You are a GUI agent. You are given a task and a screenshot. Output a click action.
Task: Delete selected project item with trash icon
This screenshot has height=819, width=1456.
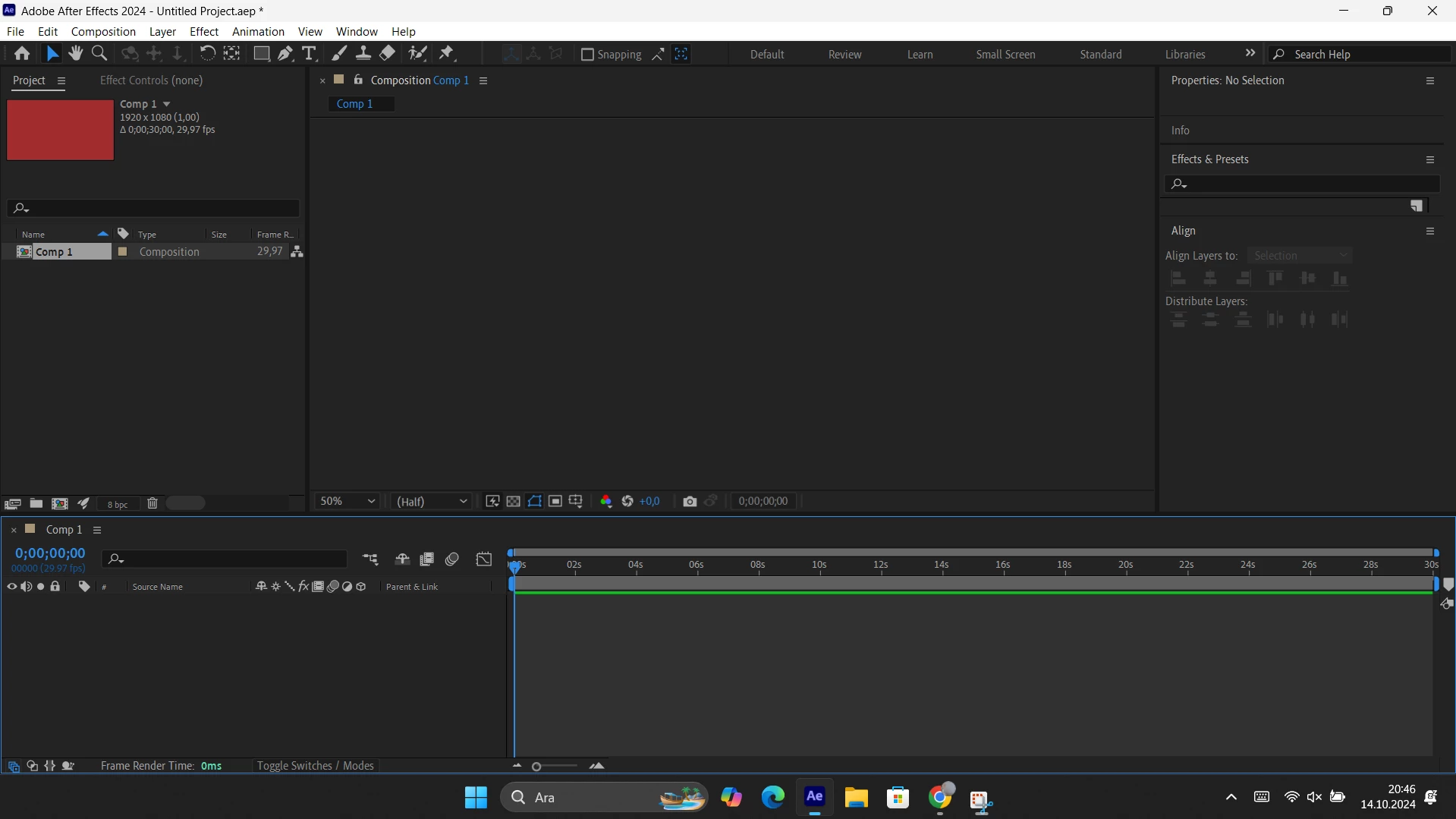(153, 503)
